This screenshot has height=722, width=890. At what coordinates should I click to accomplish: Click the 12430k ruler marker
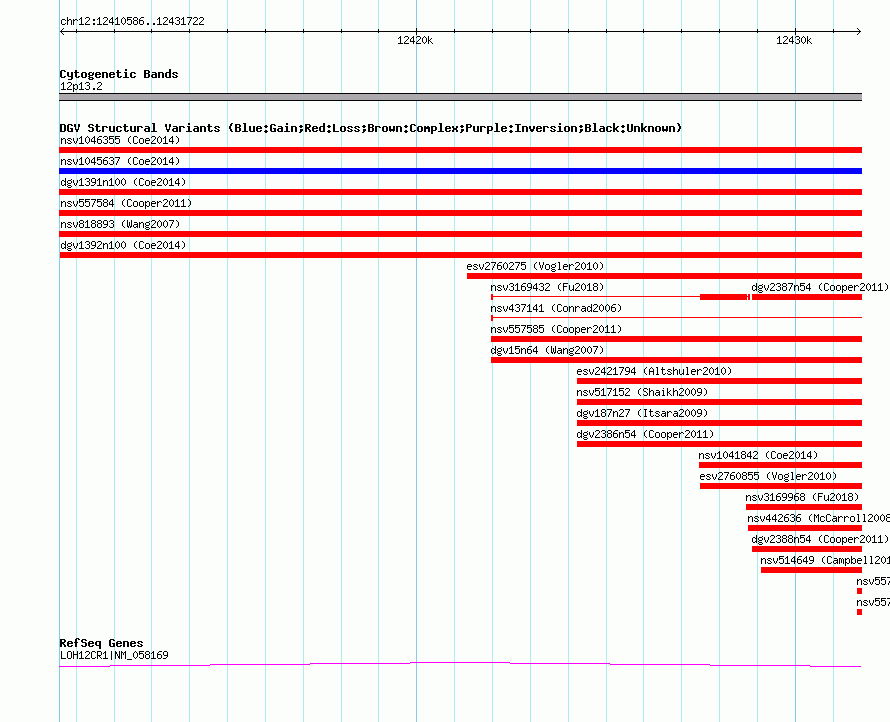pyautogui.click(x=794, y=40)
